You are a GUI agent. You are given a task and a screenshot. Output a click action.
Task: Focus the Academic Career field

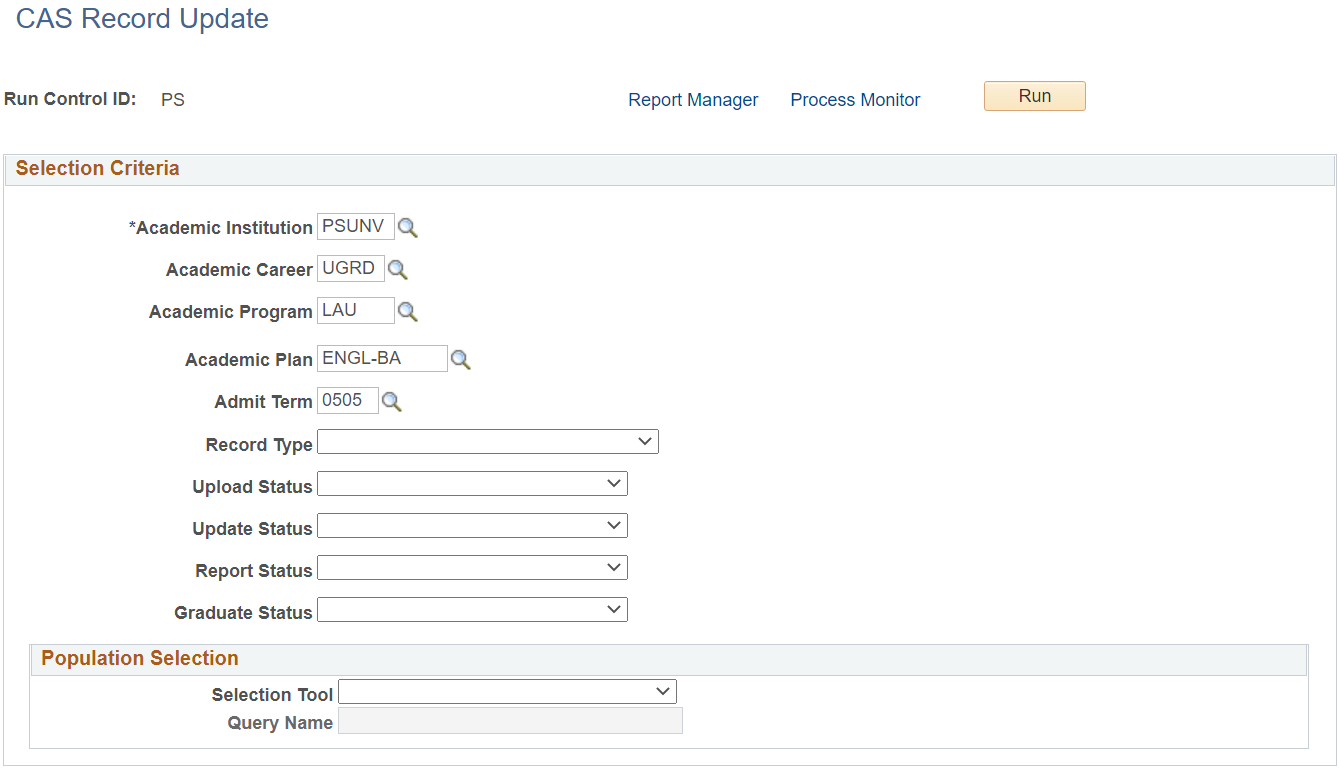(351, 269)
